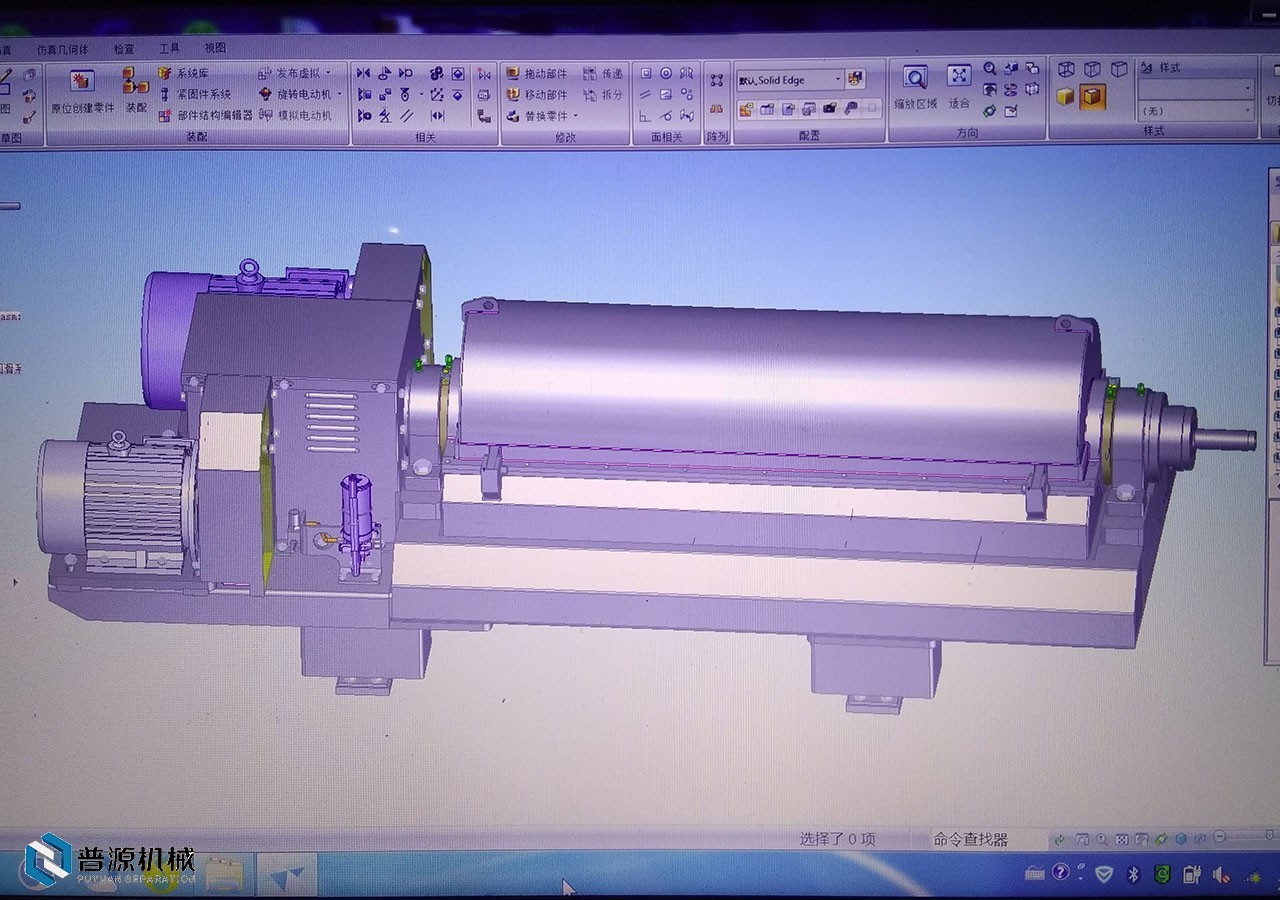This screenshot has height=900, width=1280.
Task: Enable shaded with visible edges view style
Action: pos(1093,97)
